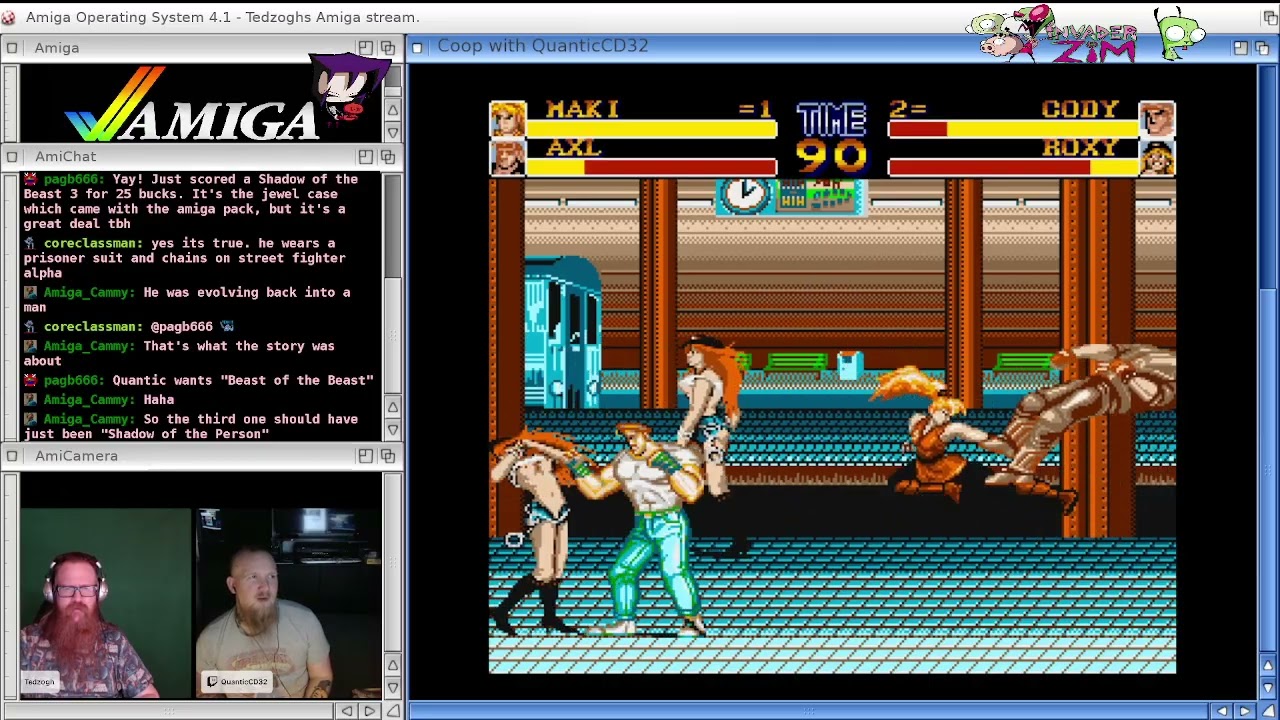Click the AmiCamera window depth gadget
This screenshot has height=720, width=1280.
(388, 456)
